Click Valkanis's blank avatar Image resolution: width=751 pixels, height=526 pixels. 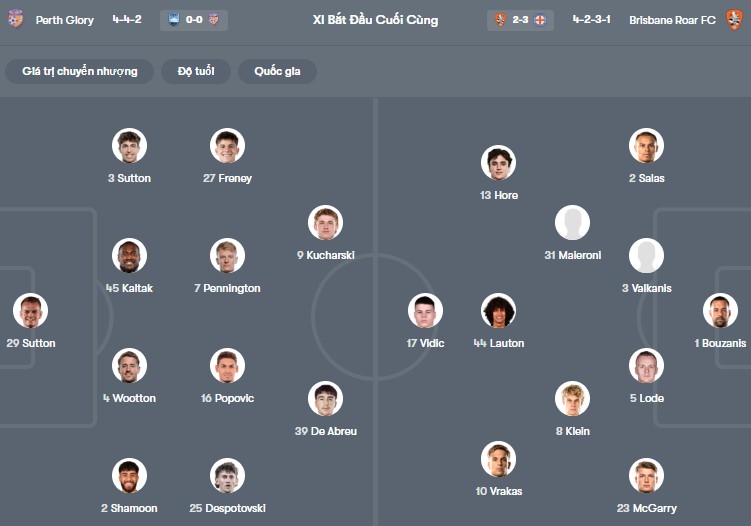point(646,256)
